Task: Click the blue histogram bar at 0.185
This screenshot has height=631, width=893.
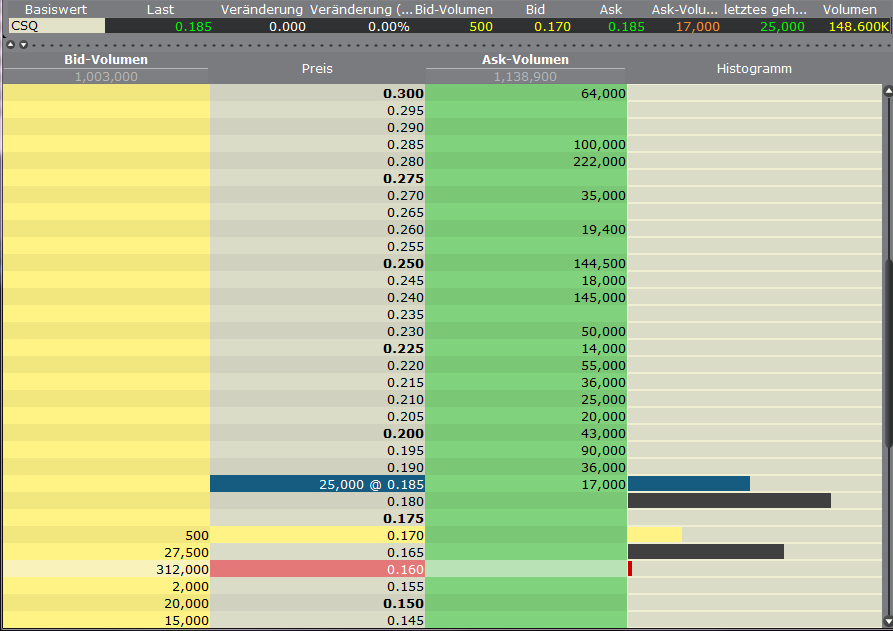Action: [689, 484]
